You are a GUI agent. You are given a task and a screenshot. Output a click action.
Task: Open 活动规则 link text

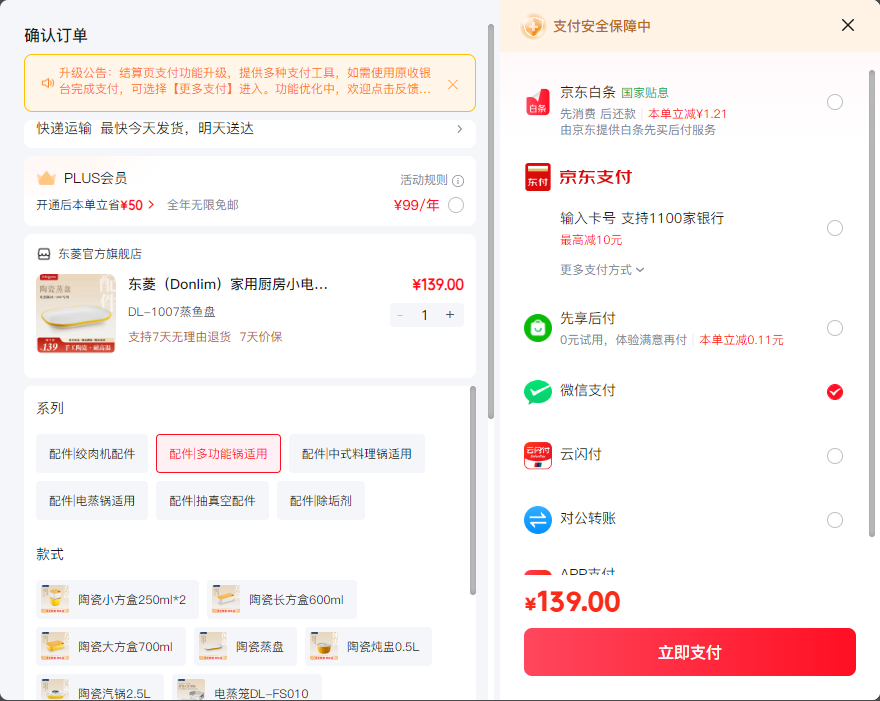pyautogui.click(x=424, y=180)
